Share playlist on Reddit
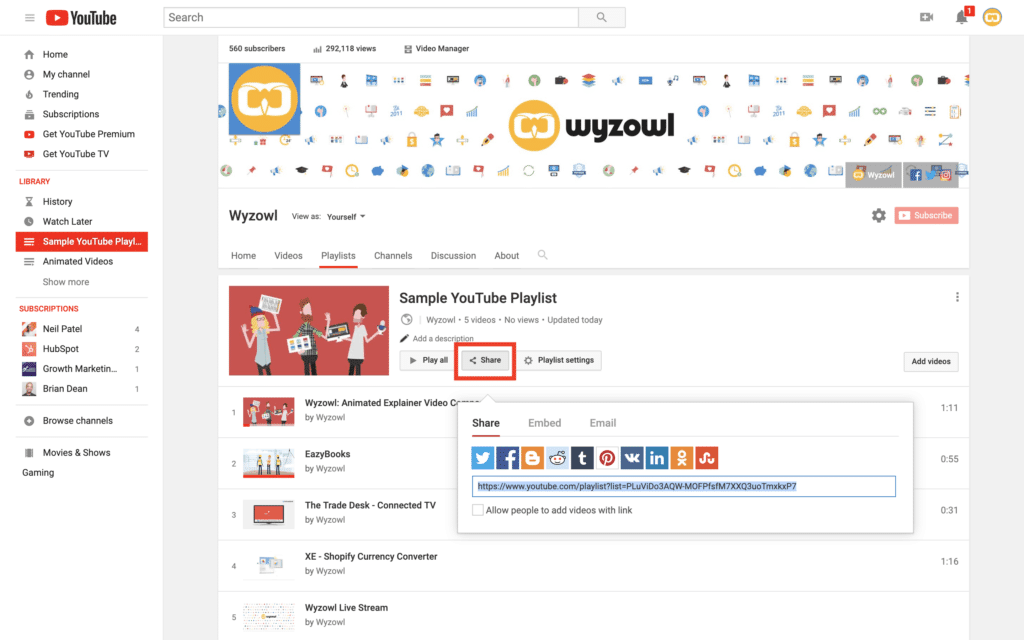Image resolution: width=1024 pixels, height=640 pixels. pyautogui.click(x=557, y=458)
